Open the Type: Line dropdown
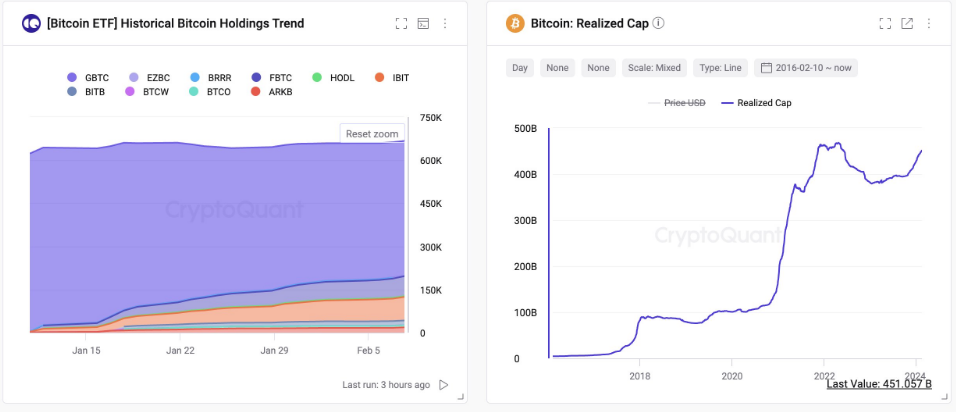Image resolution: width=956 pixels, height=412 pixels. tap(720, 68)
